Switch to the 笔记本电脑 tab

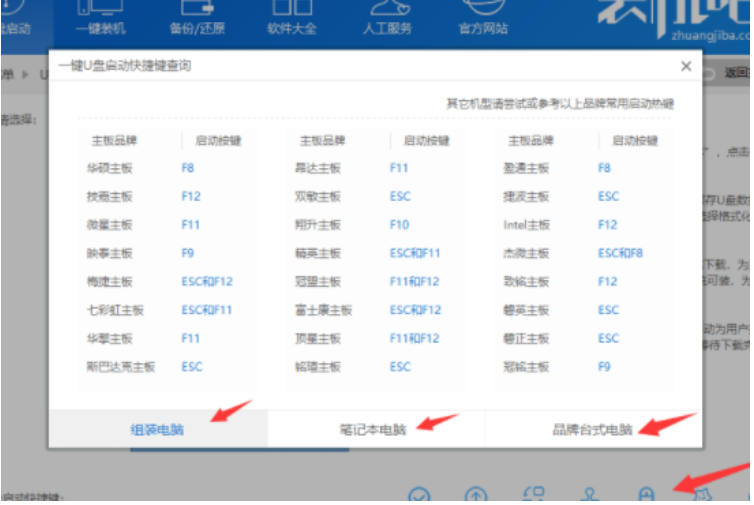(376, 429)
